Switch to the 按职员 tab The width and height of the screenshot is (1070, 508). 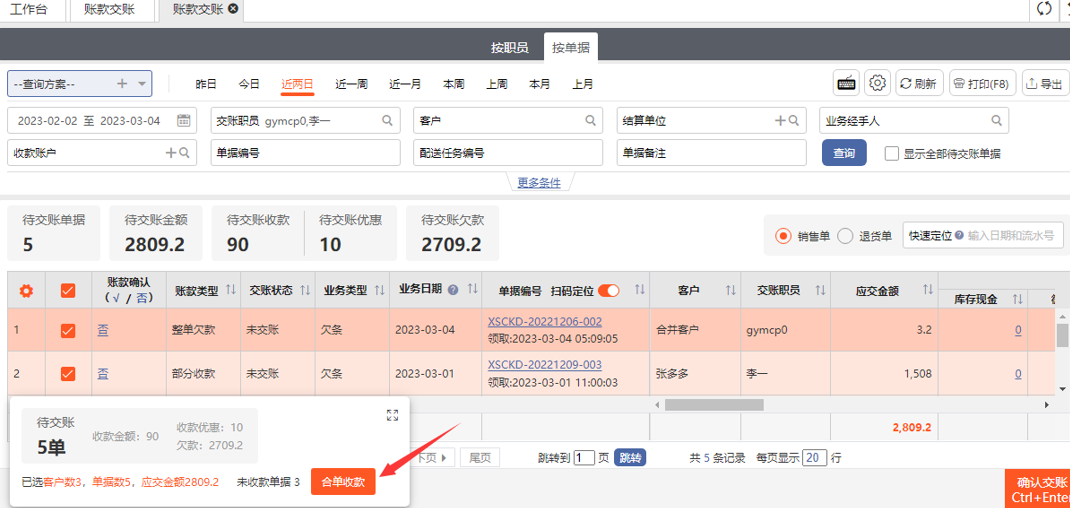(x=509, y=47)
